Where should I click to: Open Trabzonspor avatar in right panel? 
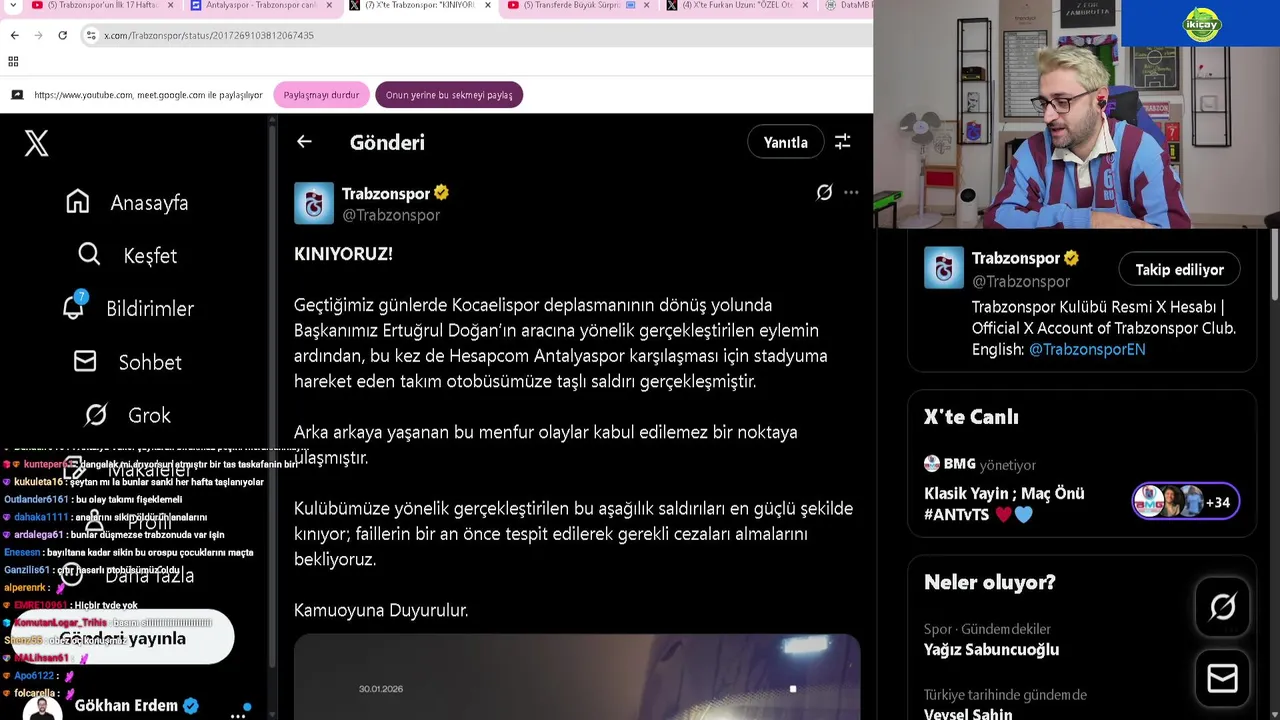click(x=943, y=268)
